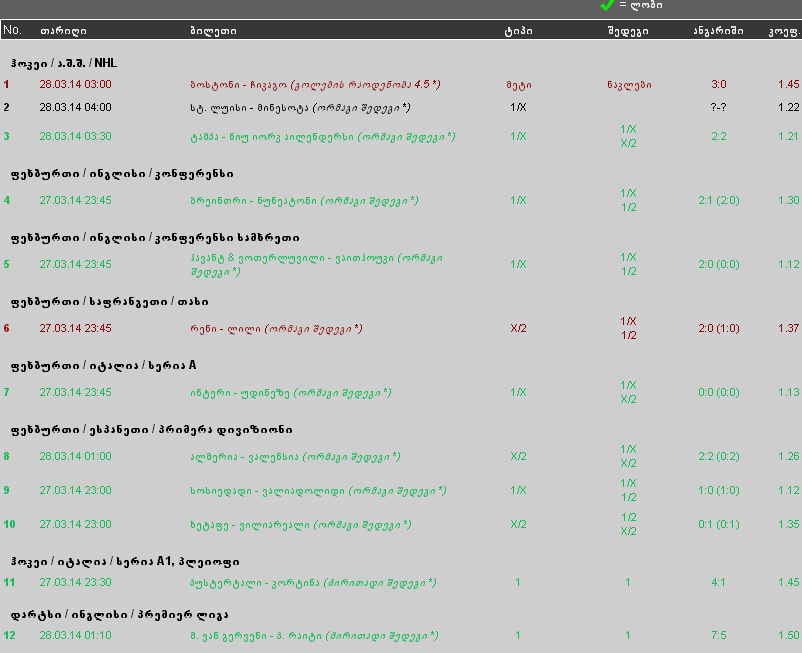Click the 1.37 coefficient

point(789,328)
